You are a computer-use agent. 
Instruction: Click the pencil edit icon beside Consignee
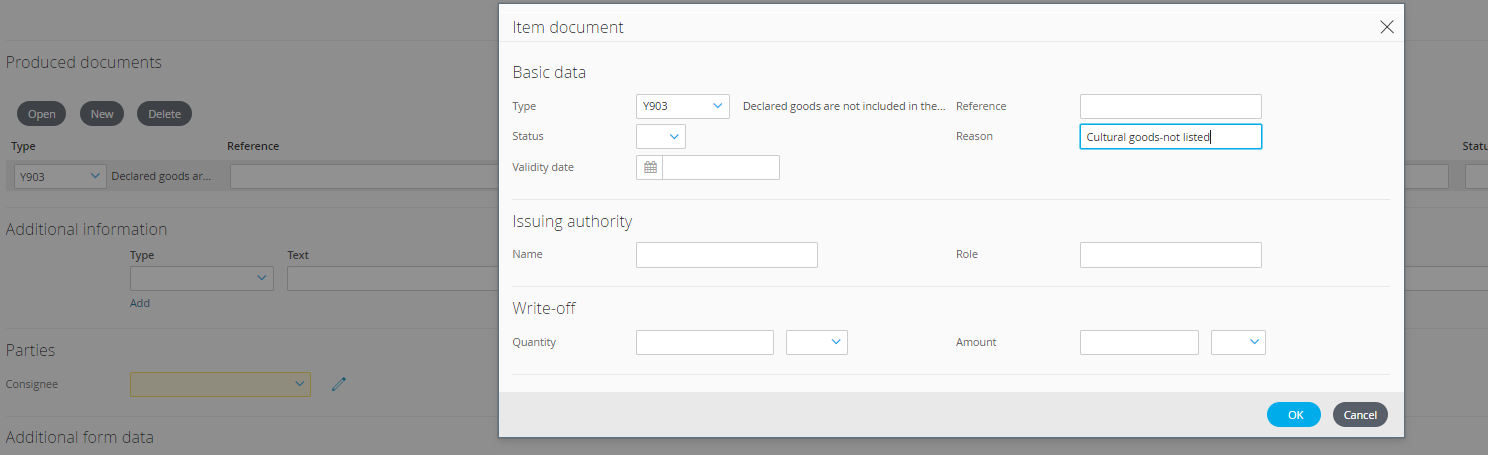339,384
